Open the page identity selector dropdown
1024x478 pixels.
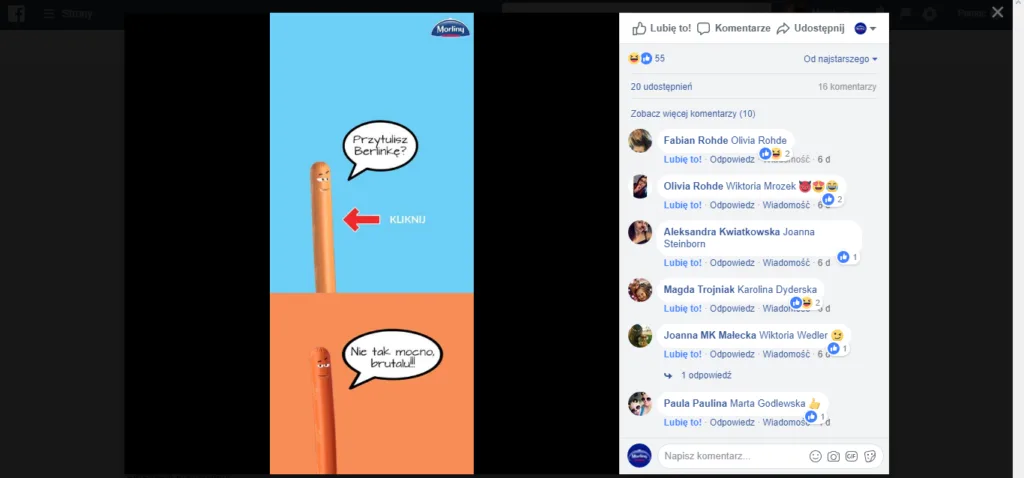pos(865,28)
